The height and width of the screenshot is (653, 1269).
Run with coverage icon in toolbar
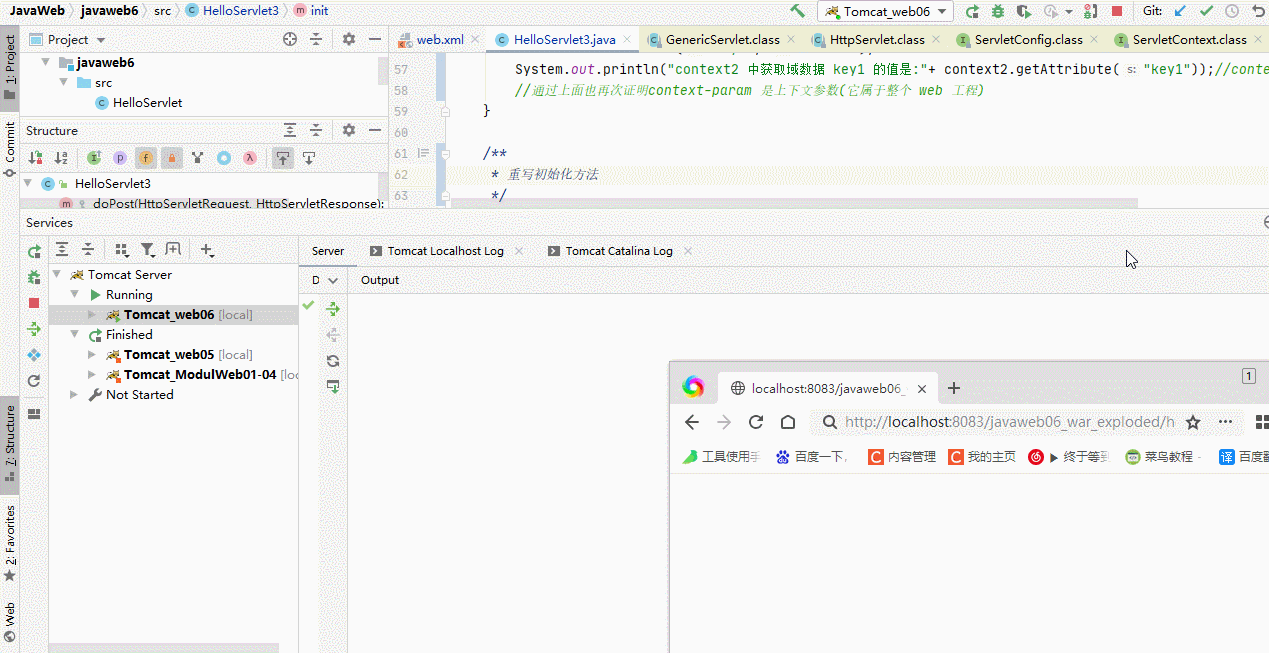1023,11
